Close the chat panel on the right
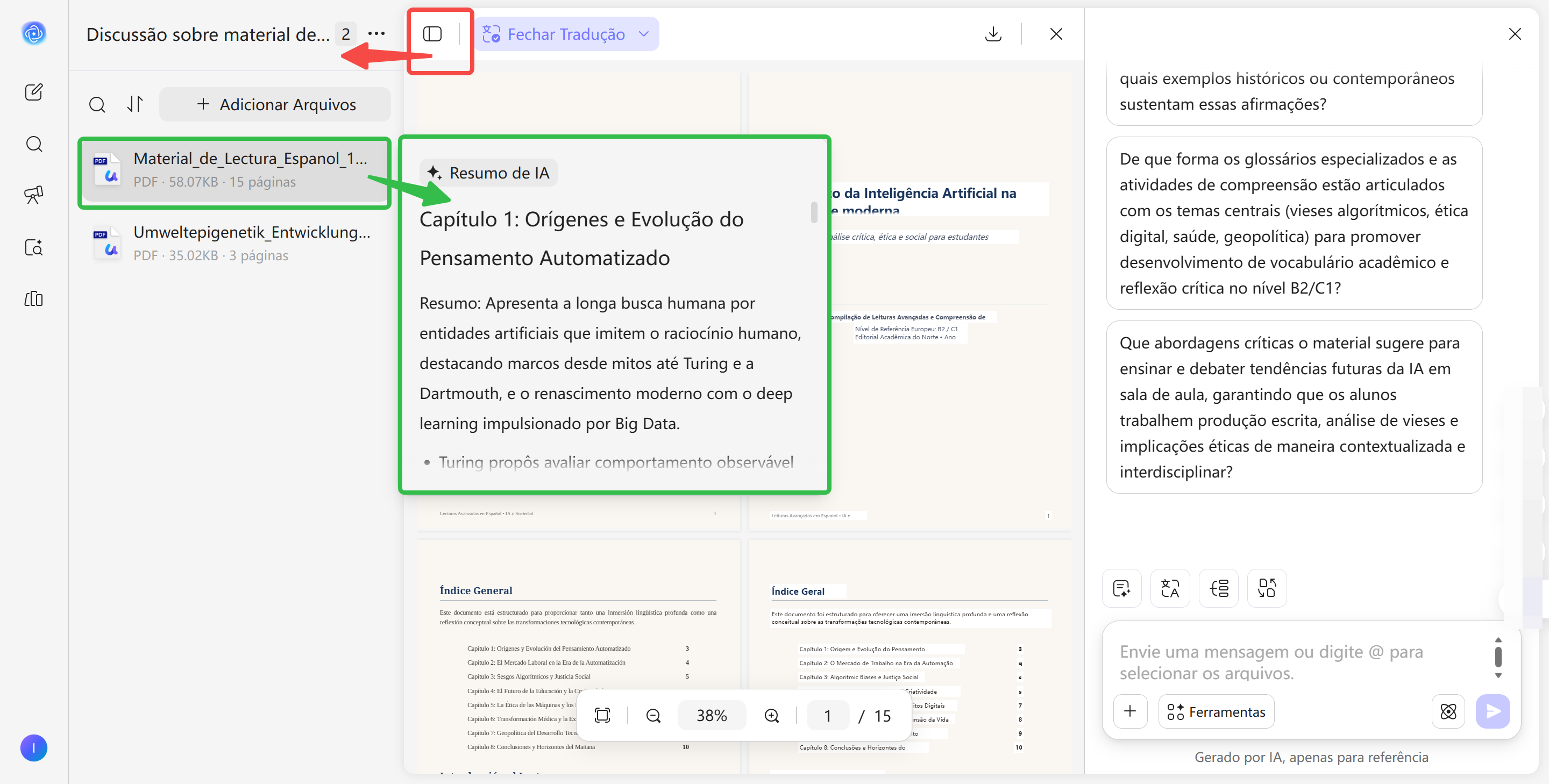Image resolution: width=1549 pixels, height=784 pixels. (x=1515, y=34)
